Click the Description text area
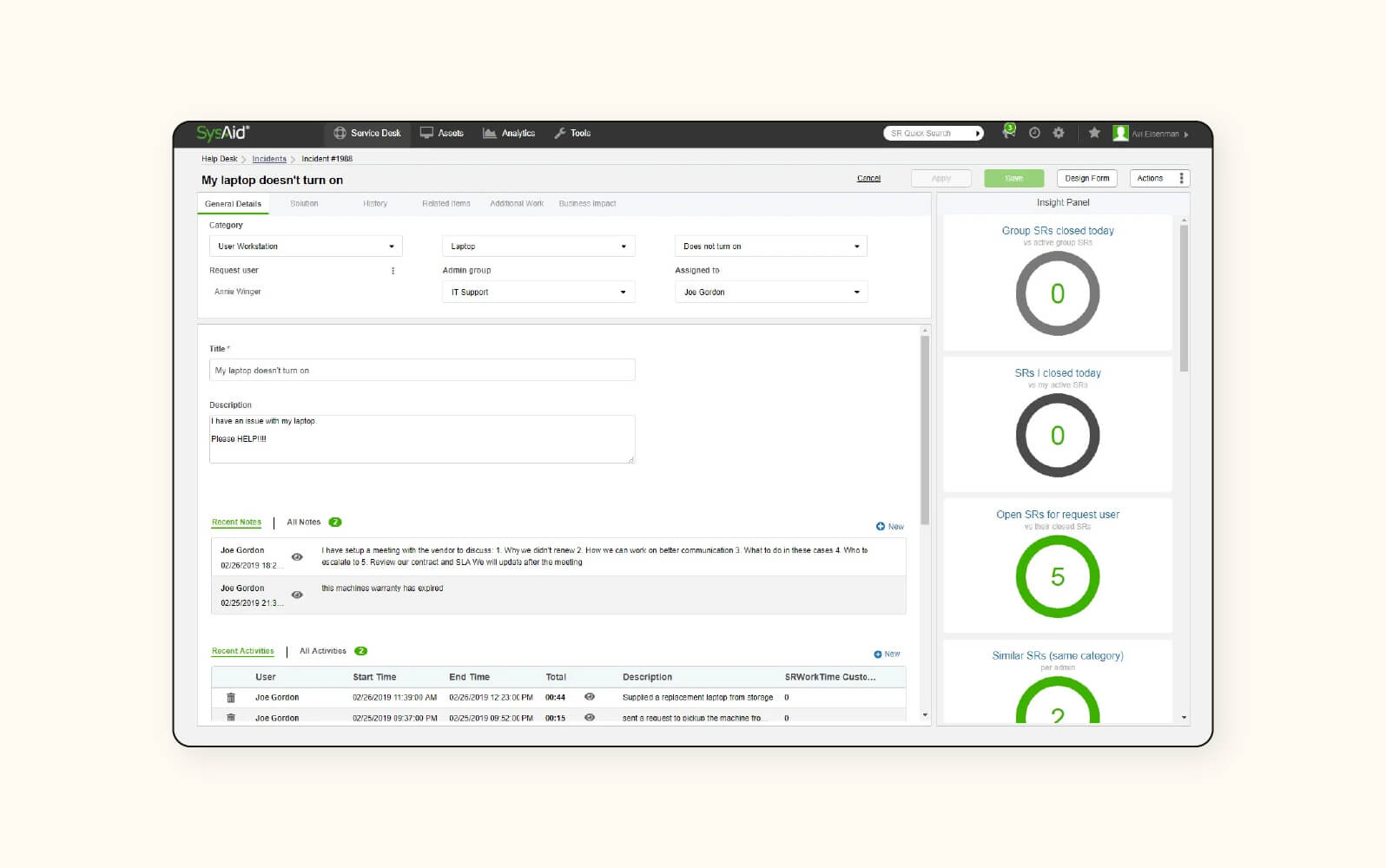This screenshot has width=1386, height=868. 422,439
